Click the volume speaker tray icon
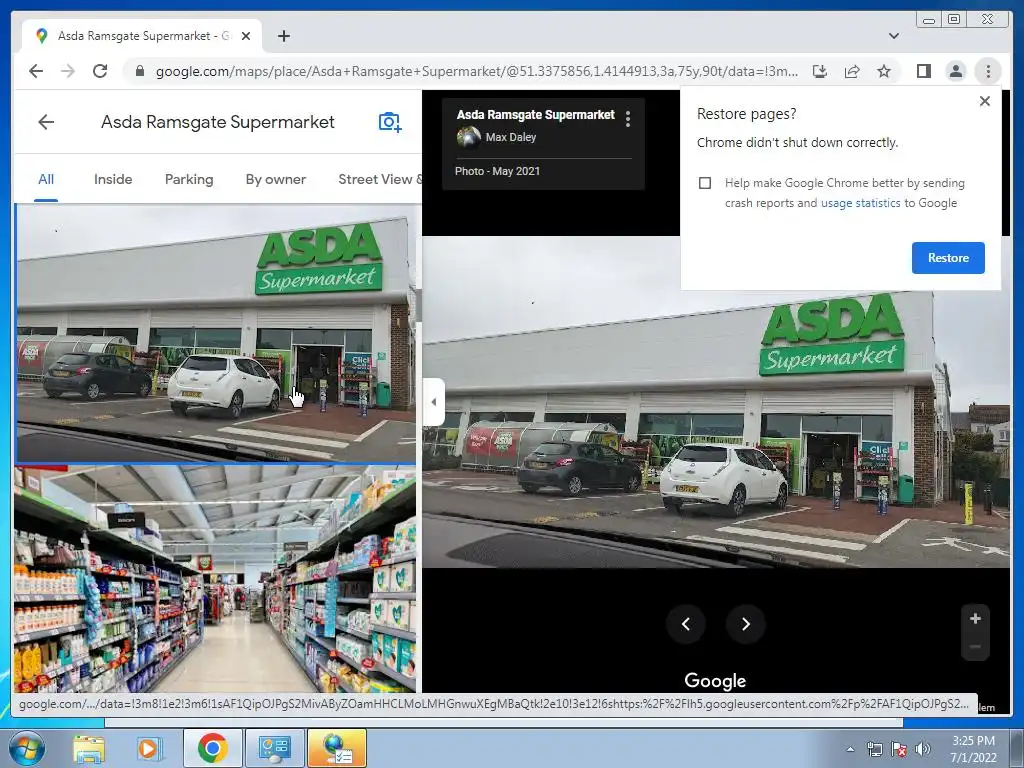Image resolution: width=1024 pixels, height=768 pixels. (x=923, y=749)
